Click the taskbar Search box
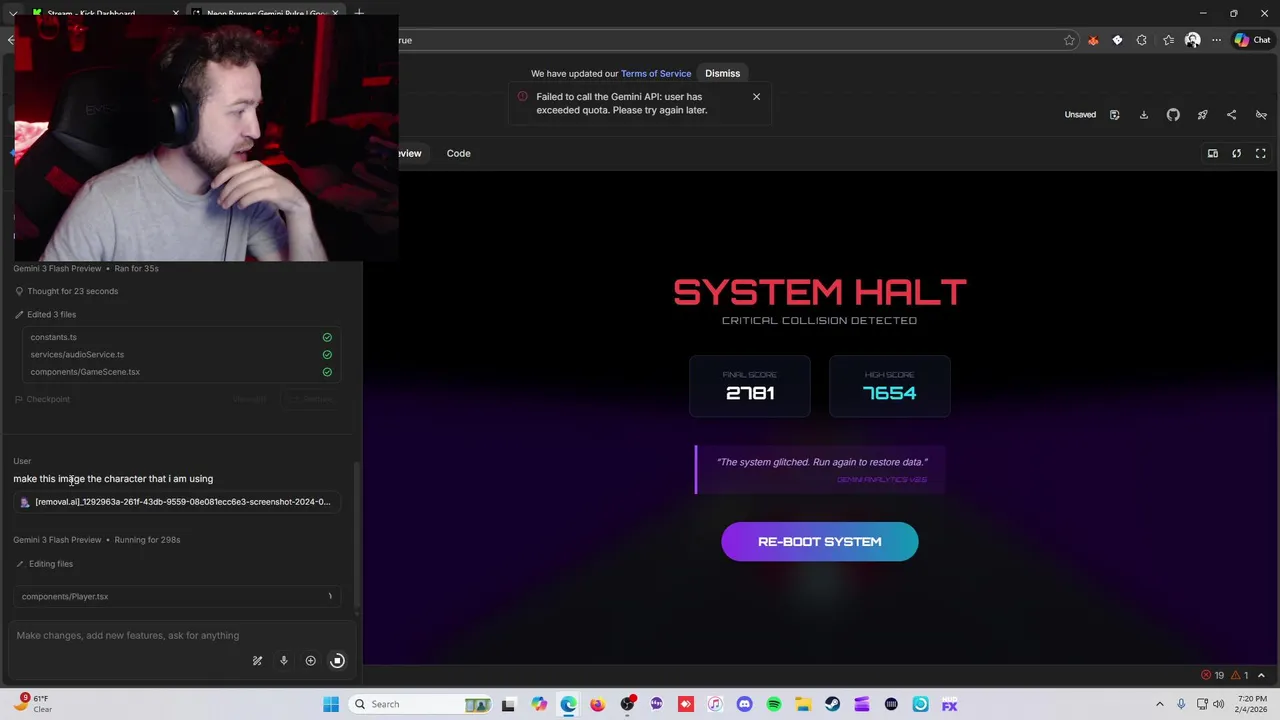1280x720 pixels. (x=421, y=704)
